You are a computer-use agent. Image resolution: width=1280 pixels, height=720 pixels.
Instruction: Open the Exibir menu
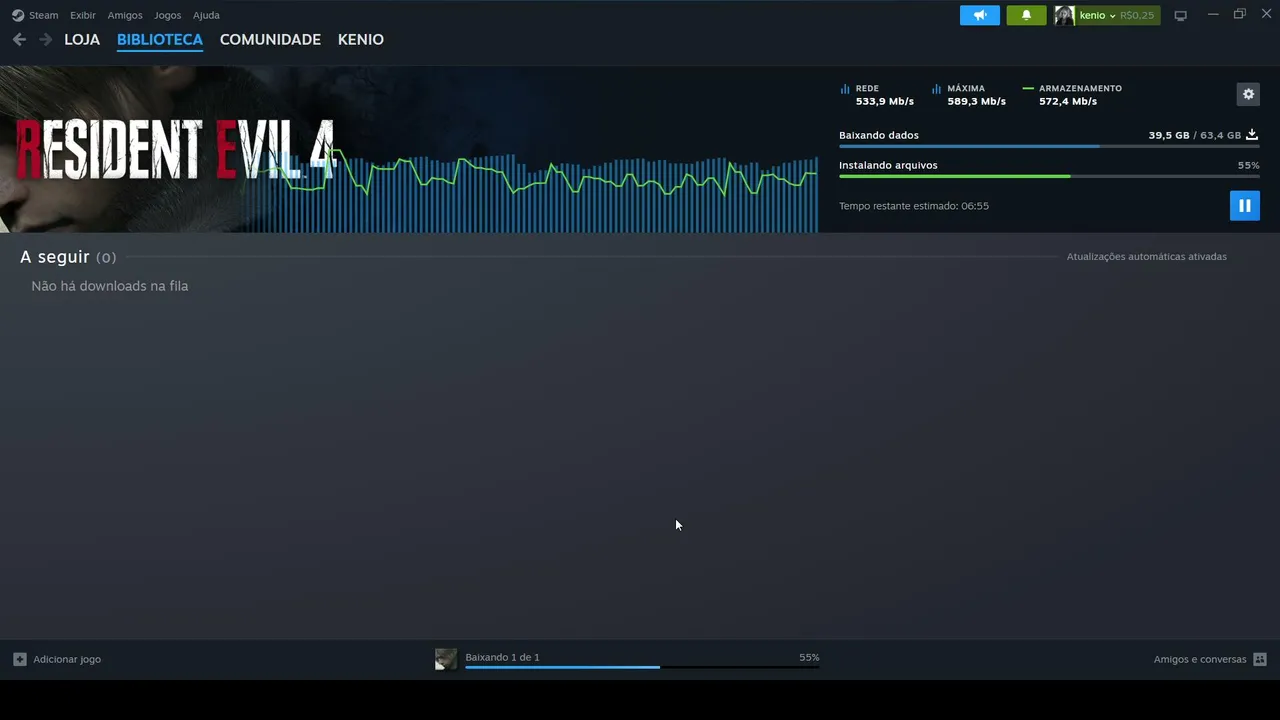tap(83, 15)
